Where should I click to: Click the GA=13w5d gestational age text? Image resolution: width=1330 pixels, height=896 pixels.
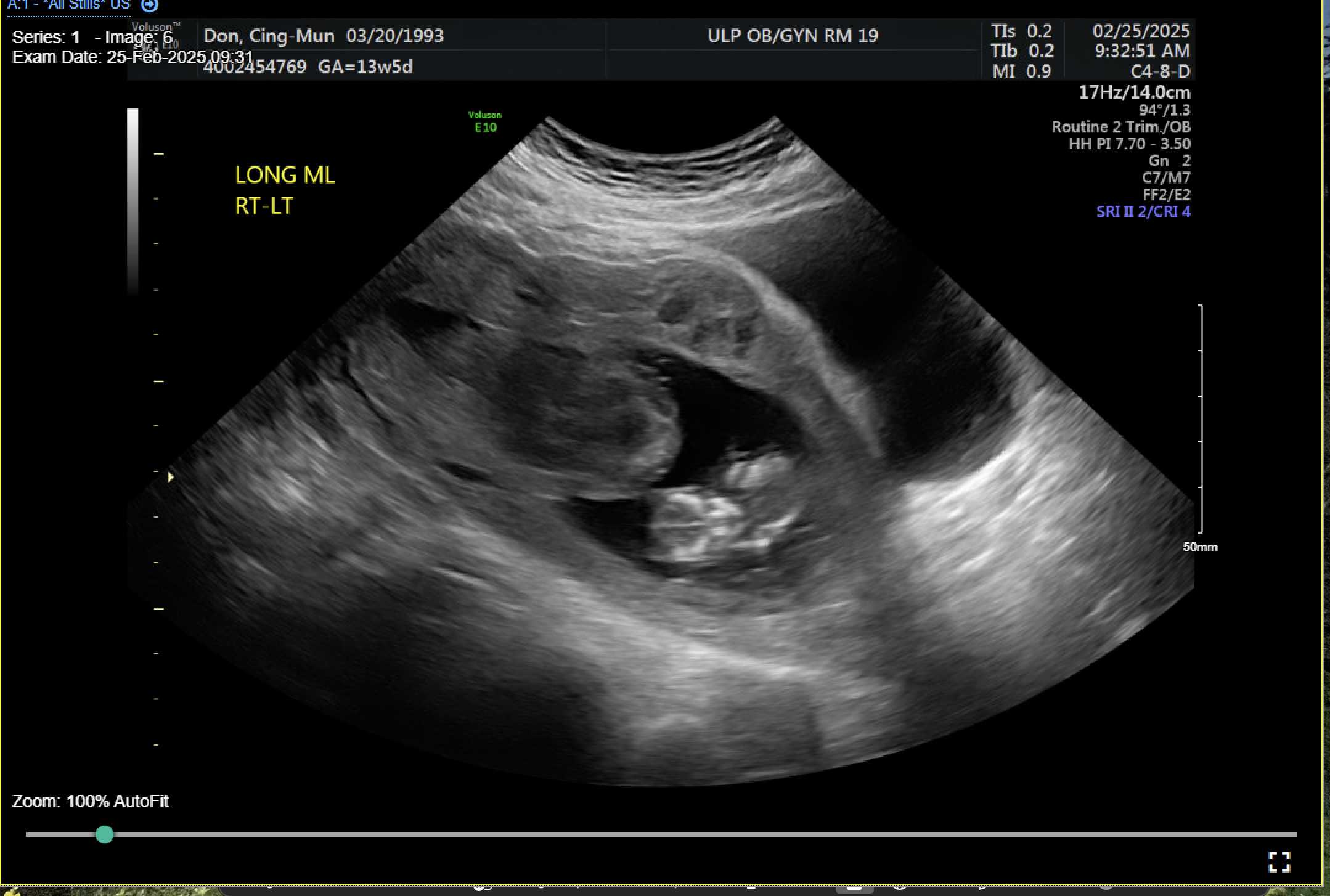367,67
